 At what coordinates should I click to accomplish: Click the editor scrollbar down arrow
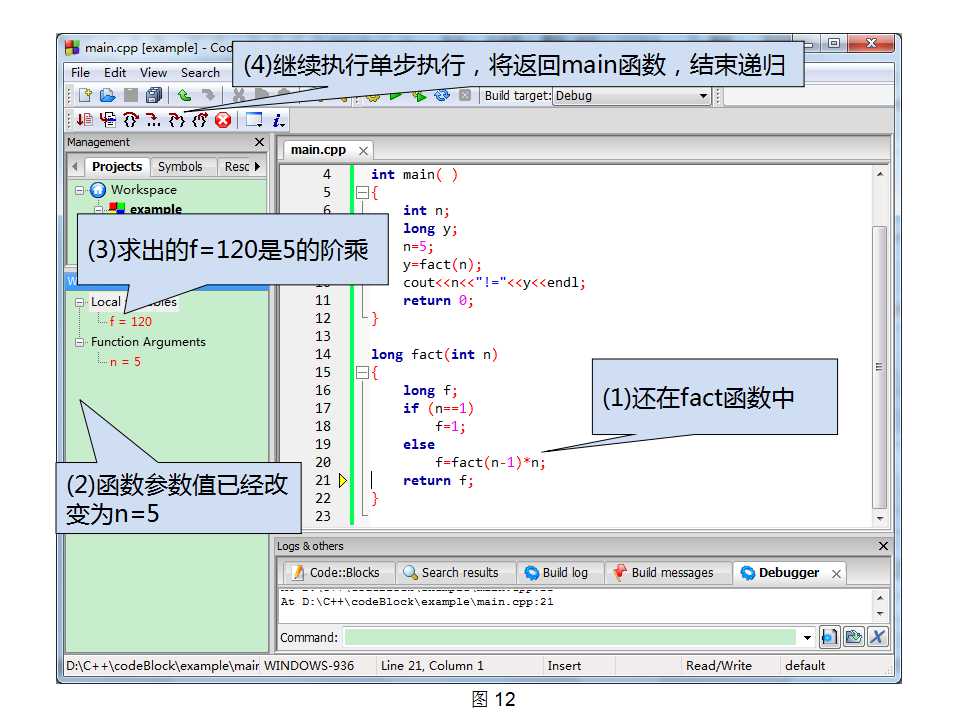click(880, 519)
